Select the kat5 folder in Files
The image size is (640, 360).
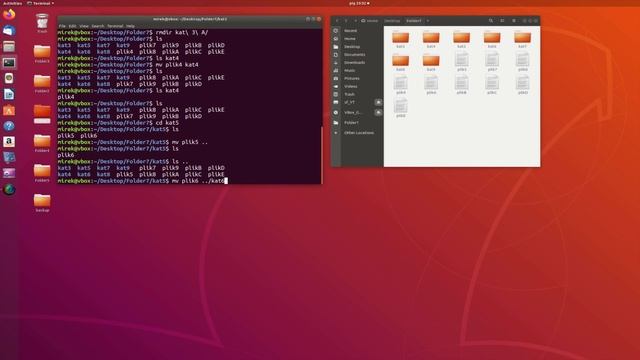pos(462,39)
